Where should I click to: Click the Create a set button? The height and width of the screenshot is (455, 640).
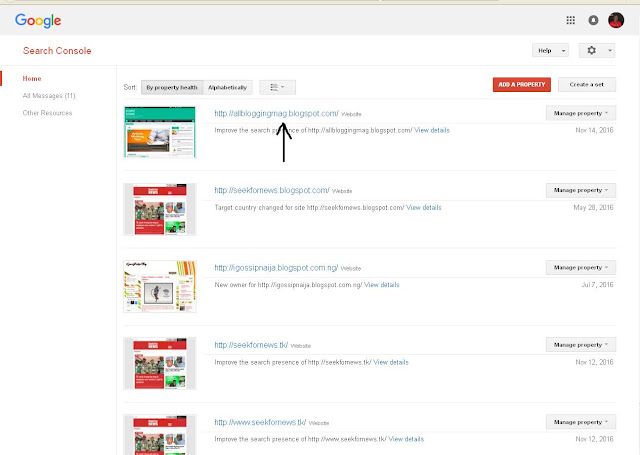point(587,84)
